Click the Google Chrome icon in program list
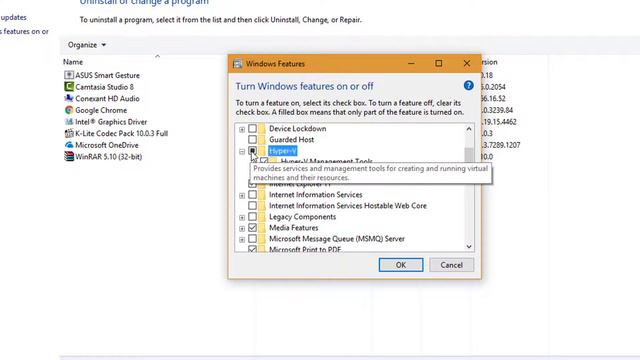The width and height of the screenshot is (640, 360). coord(69,110)
